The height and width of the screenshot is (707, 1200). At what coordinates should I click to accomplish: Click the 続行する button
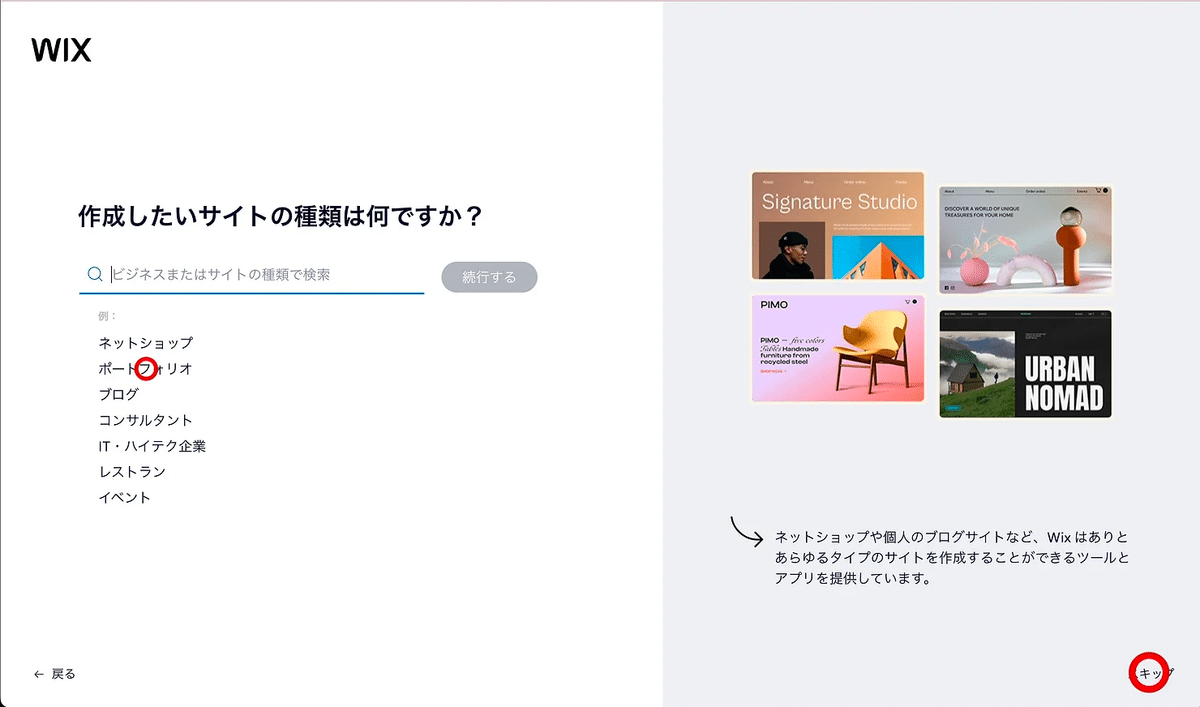tap(489, 277)
